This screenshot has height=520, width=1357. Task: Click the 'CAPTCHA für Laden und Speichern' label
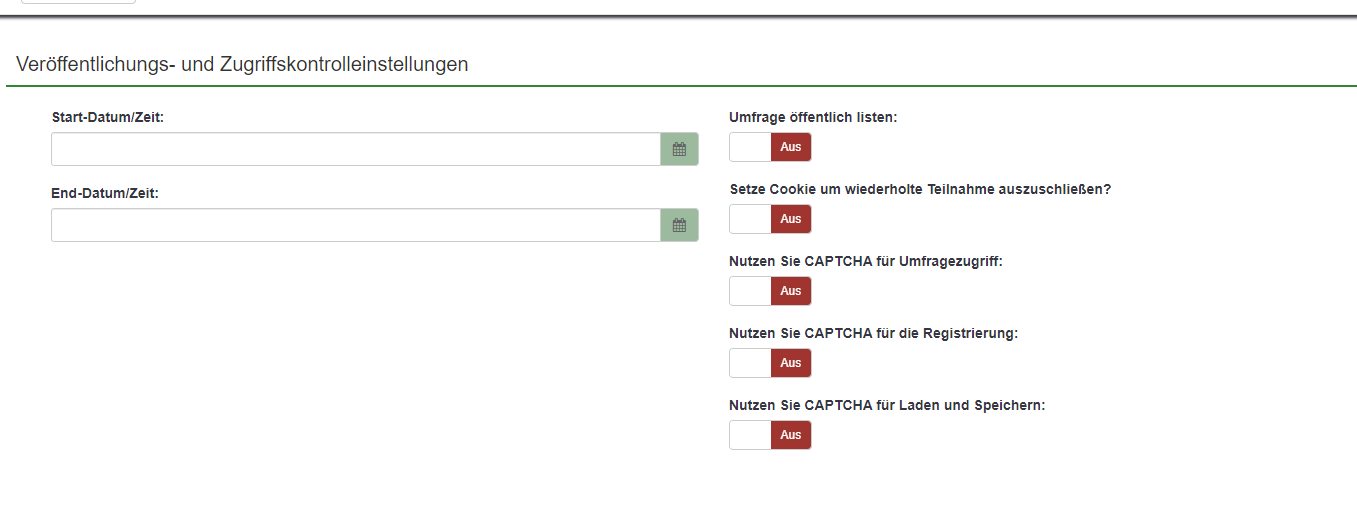point(887,406)
